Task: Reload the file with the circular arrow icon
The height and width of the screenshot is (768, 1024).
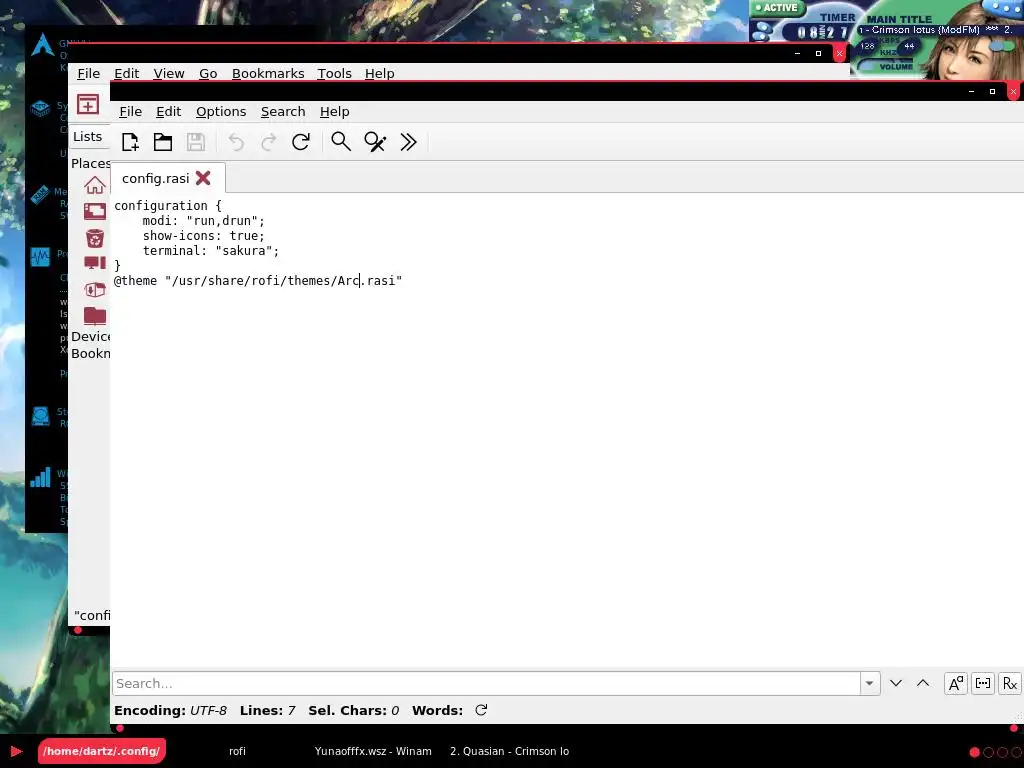Action: pos(300,142)
